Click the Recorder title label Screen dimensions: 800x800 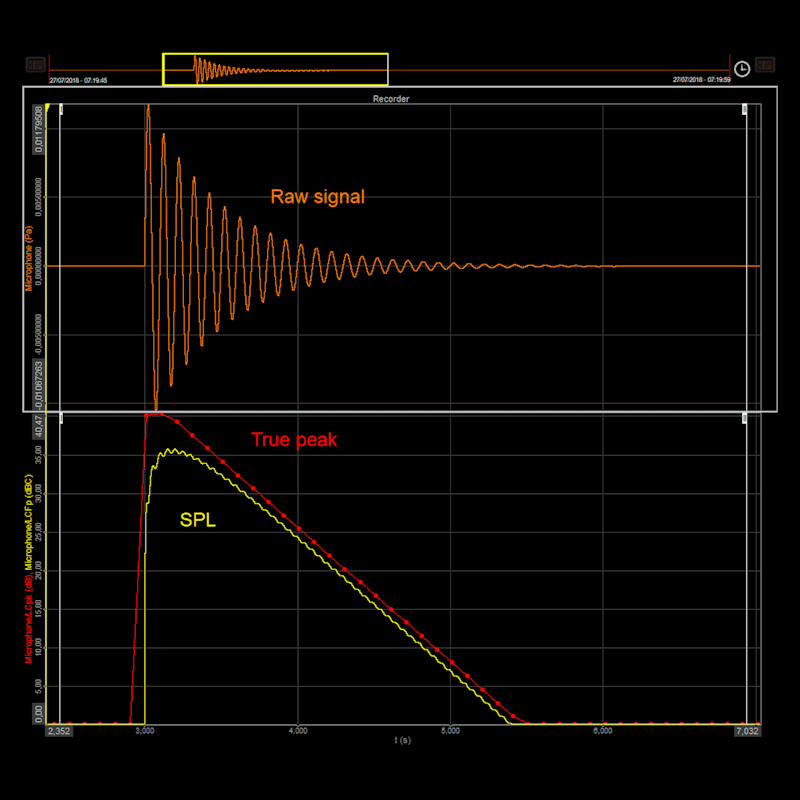[391, 99]
